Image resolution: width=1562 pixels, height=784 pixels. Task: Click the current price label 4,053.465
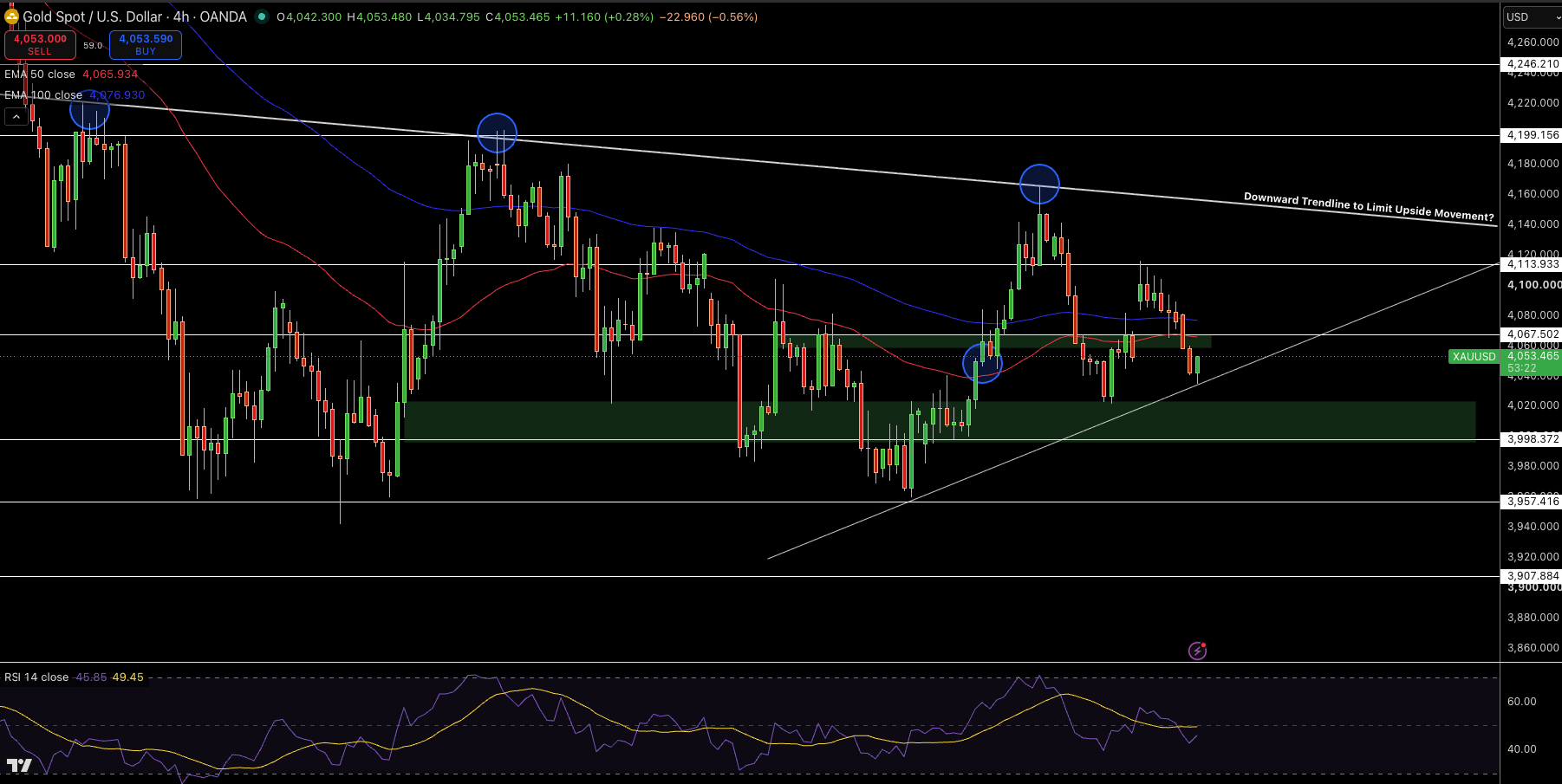pyautogui.click(x=1533, y=356)
